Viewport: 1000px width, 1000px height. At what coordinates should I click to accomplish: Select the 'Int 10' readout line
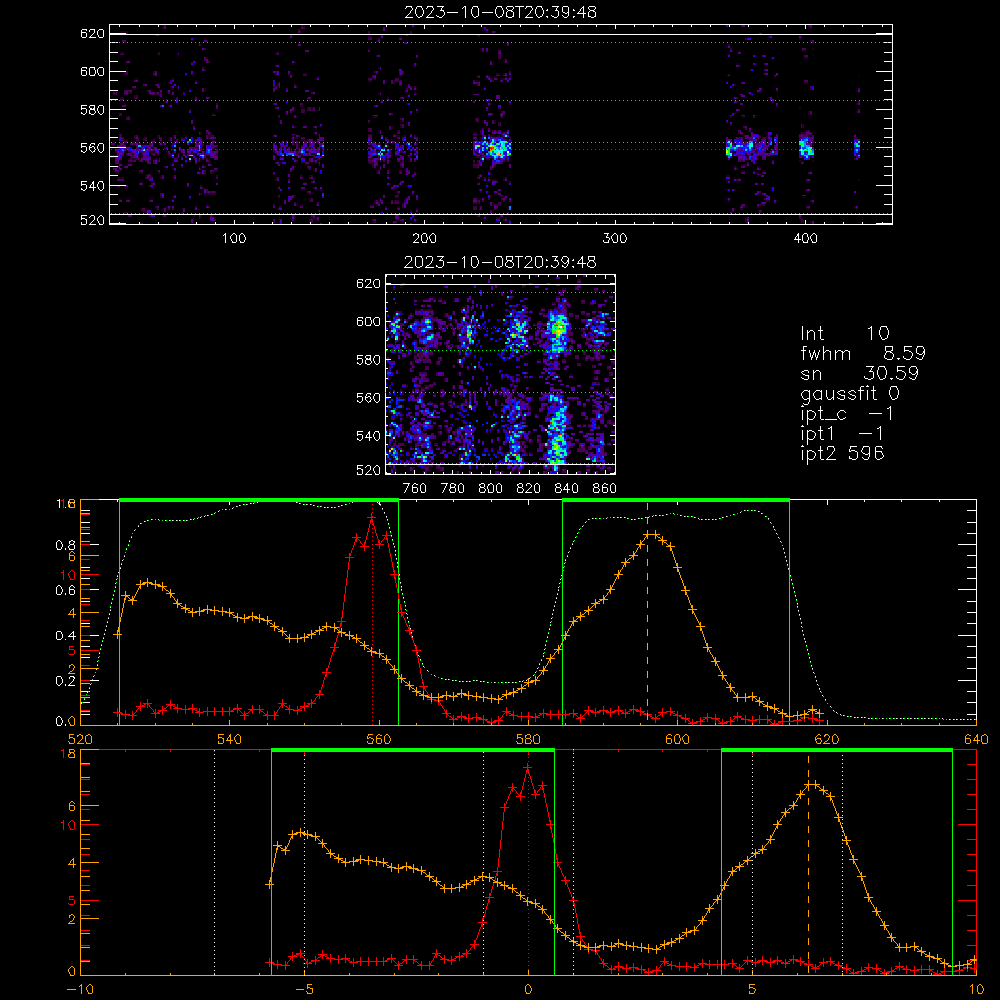click(x=844, y=333)
